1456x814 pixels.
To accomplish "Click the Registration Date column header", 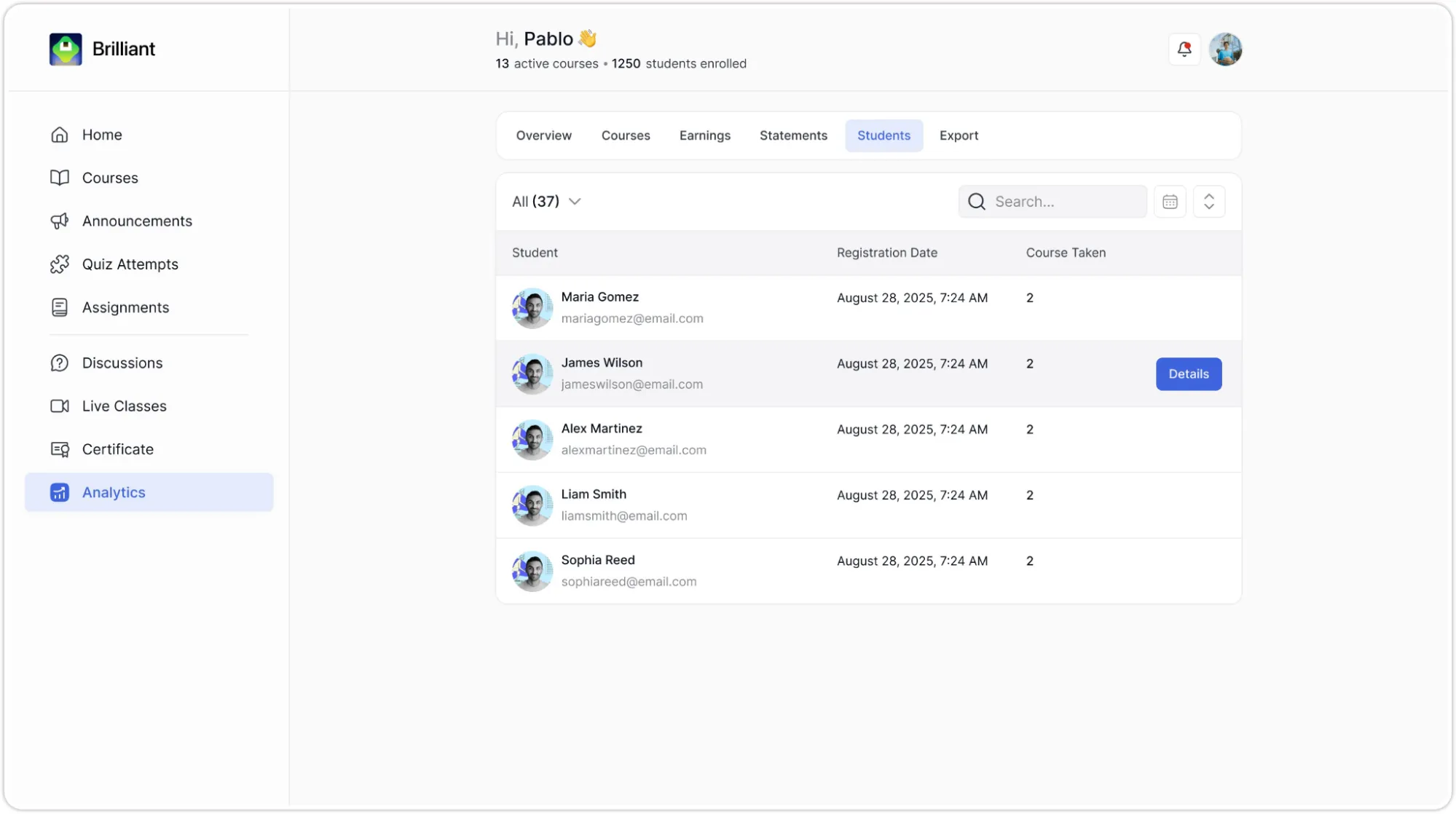I will [x=887, y=253].
